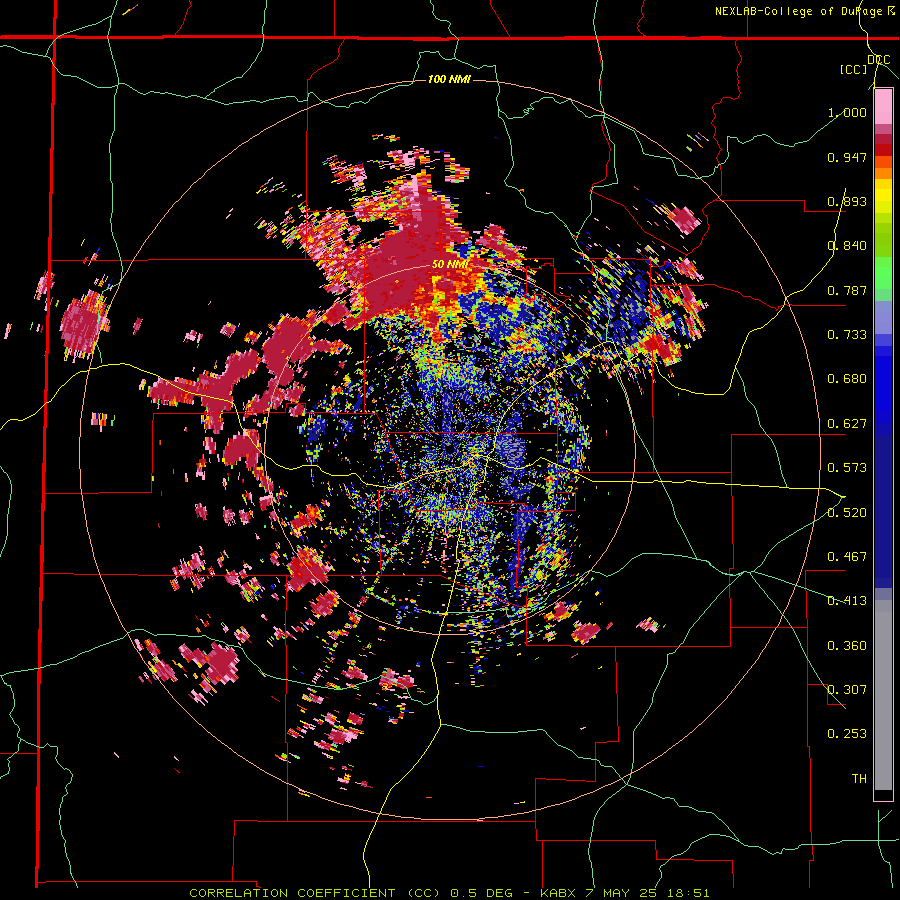Select the 0.893 legend value
Viewport: 900px width, 900px height.
point(847,201)
